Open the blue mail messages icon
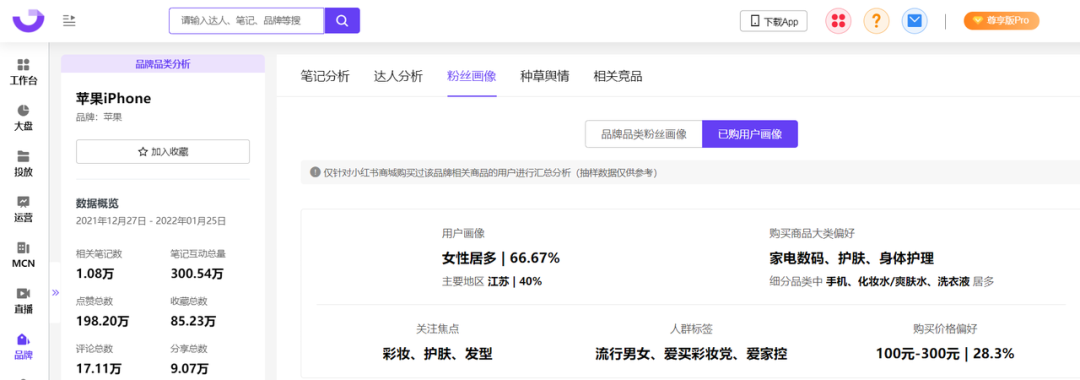Image resolution: width=1080 pixels, height=380 pixels. pos(914,21)
